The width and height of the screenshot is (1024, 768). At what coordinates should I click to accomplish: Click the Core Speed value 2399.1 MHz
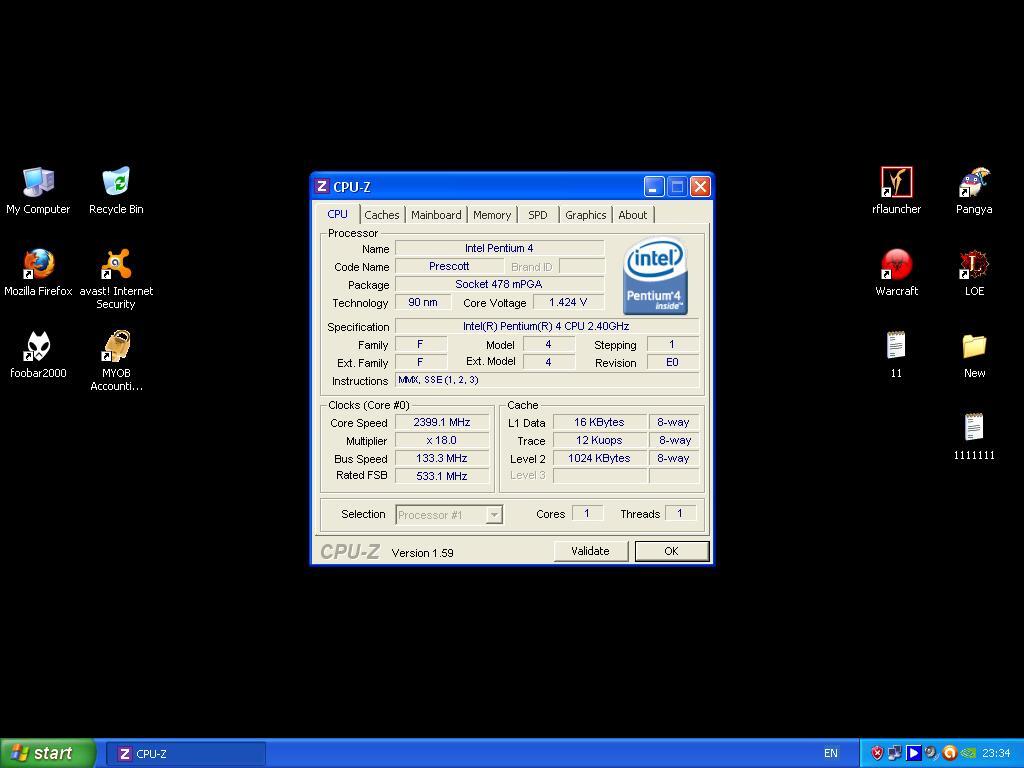(442, 423)
